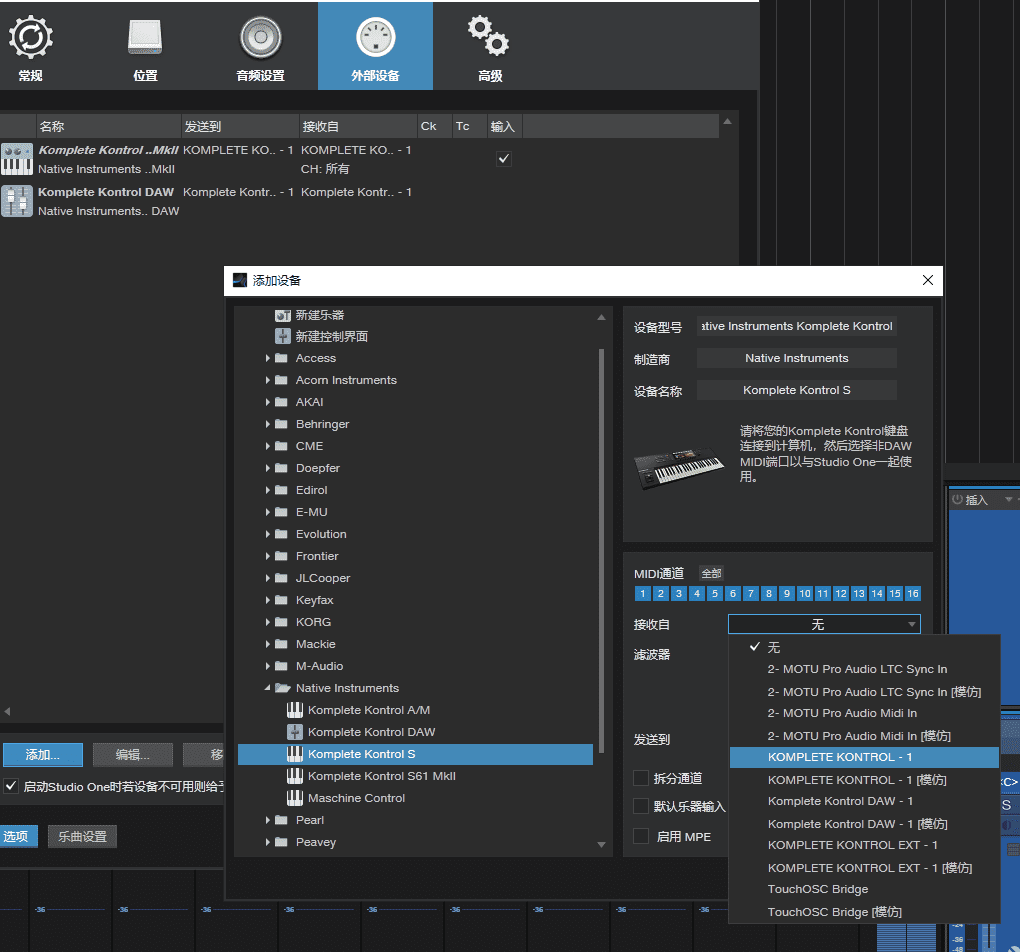This screenshot has width=1020, height=952.
Task: Click the 乐曲设置 song setup button
Action: click(82, 836)
